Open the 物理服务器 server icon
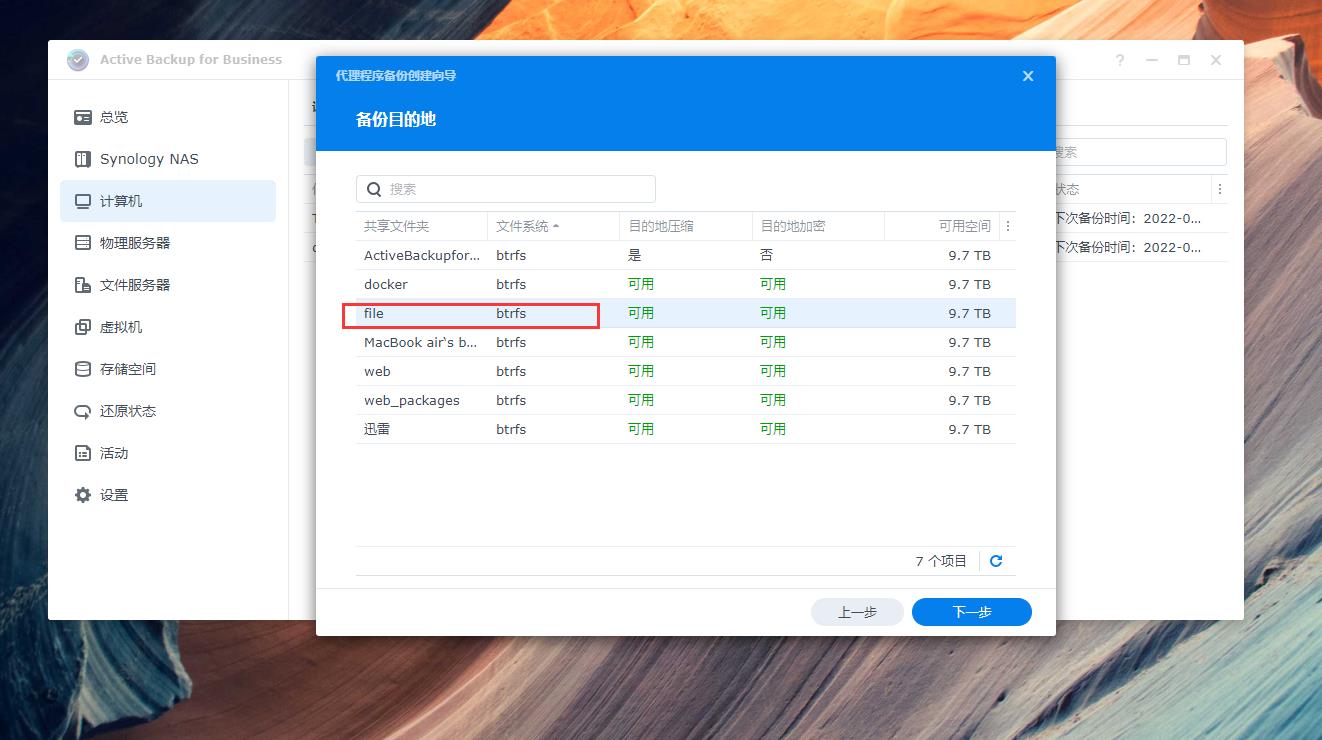This screenshot has width=1322, height=740. (83, 243)
